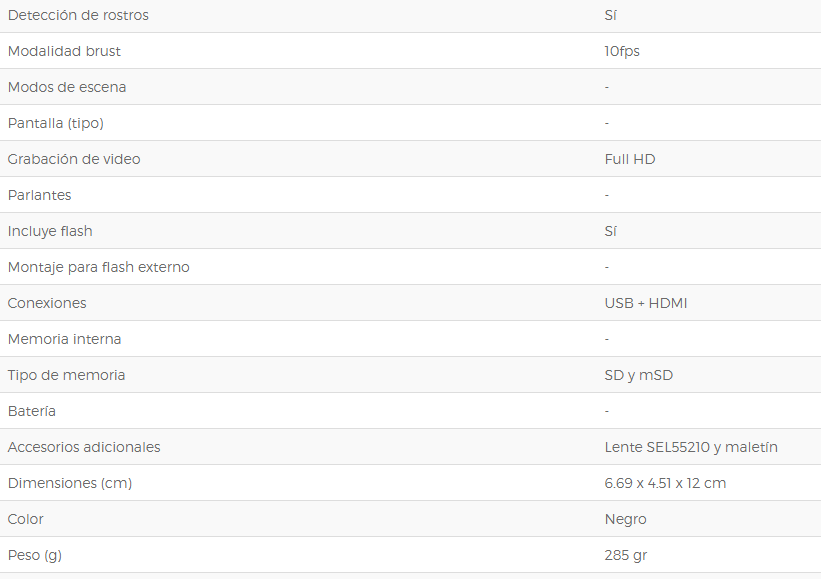Click the Detección de rostros label
Image resolution: width=821 pixels, height=579 pixels.
[78, 15]
